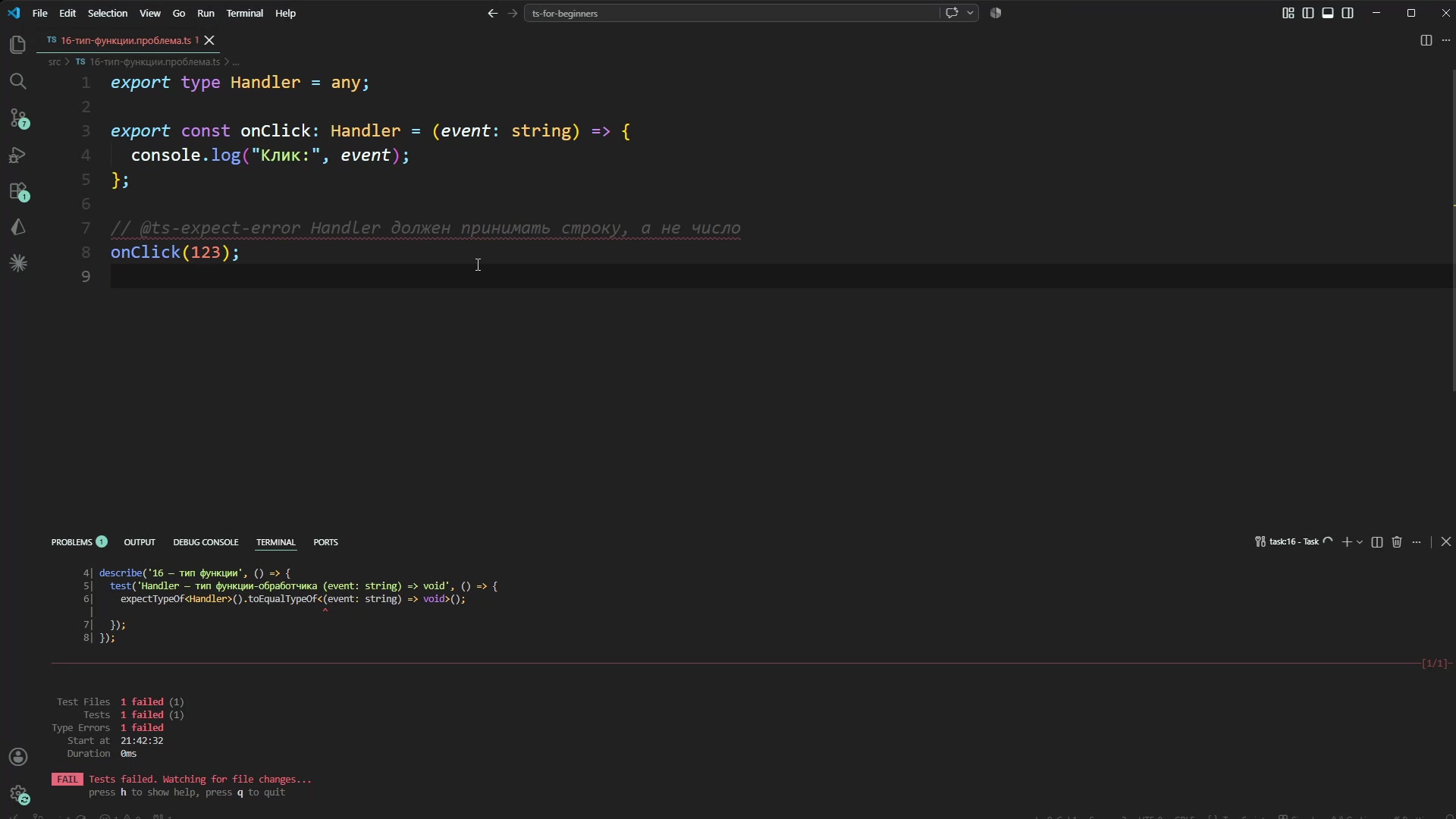Expand chat dropdown arrow beside command center
Image resolution: width=1456 pixels, height=819 pixels.
(970, 13)
